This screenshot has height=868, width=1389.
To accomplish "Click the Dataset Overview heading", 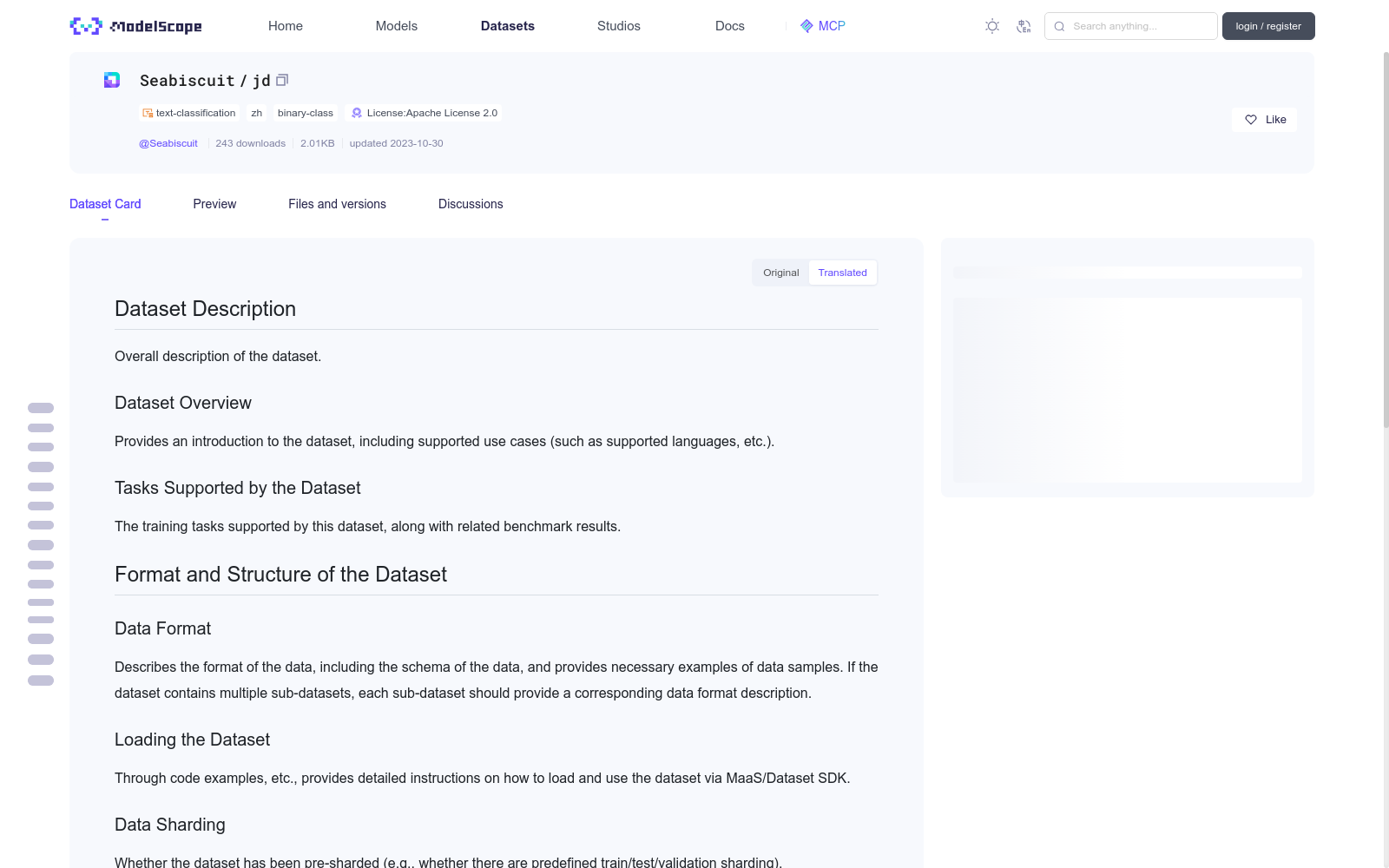I will [x=183, y=403].
